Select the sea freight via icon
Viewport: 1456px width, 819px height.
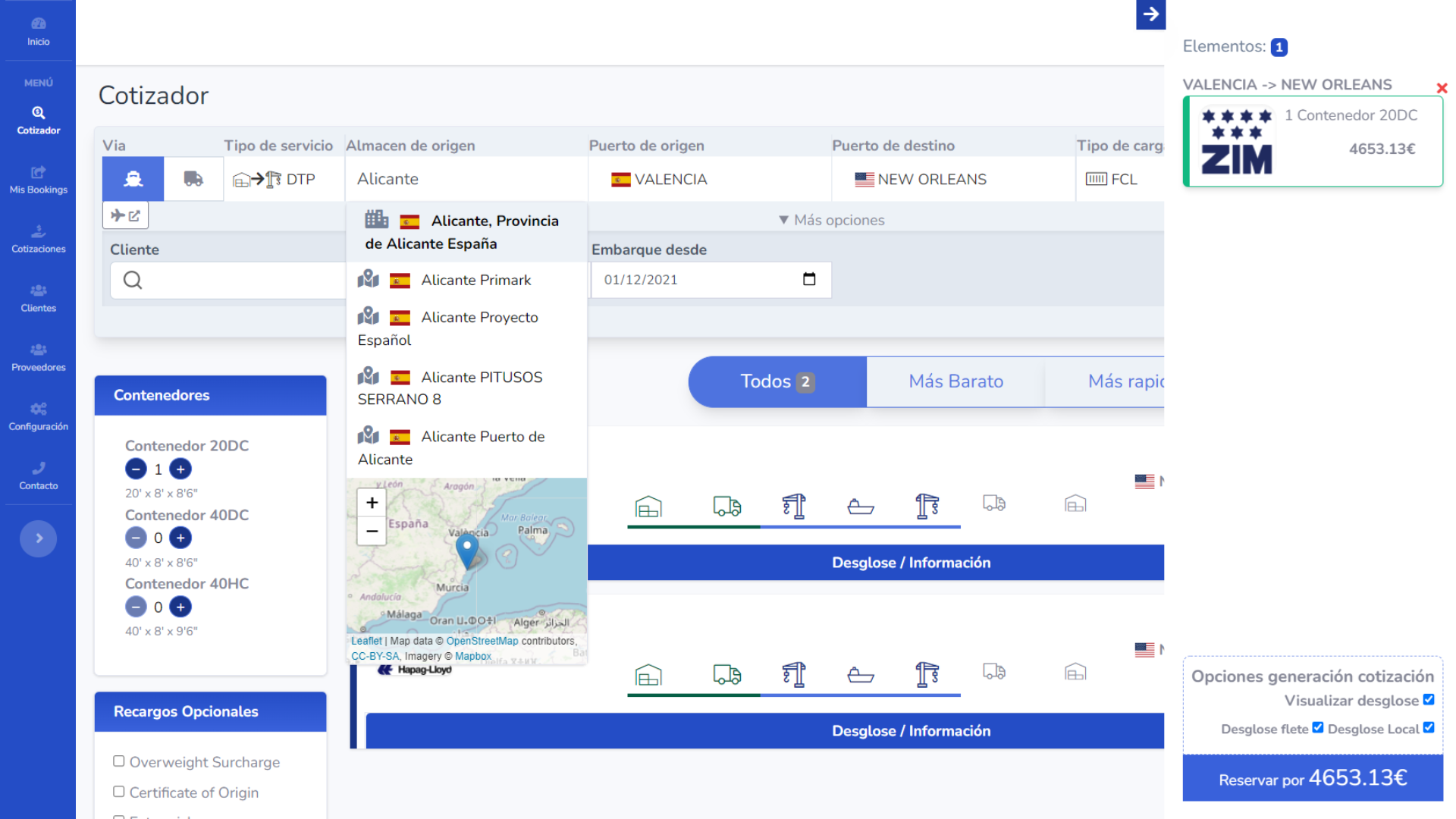(133, 179)
